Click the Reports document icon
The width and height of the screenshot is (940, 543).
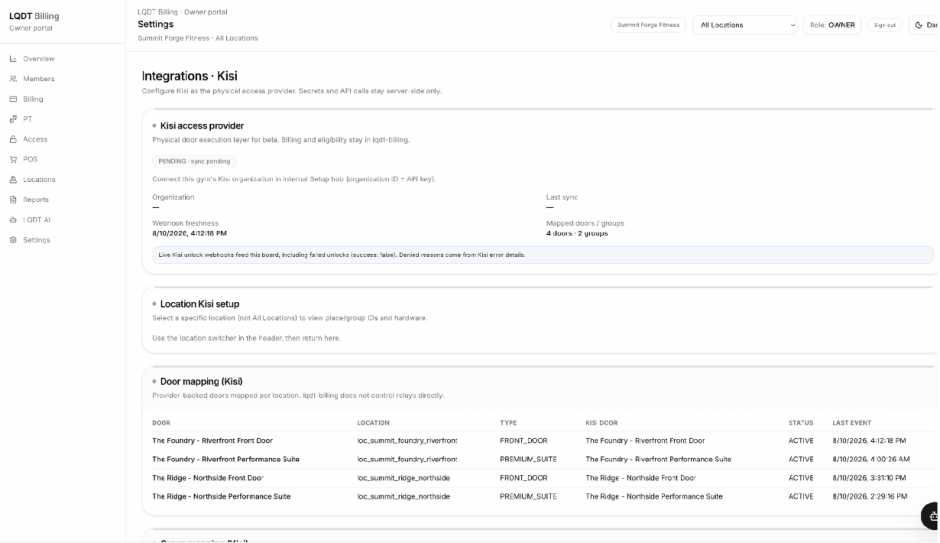(13, 200)
